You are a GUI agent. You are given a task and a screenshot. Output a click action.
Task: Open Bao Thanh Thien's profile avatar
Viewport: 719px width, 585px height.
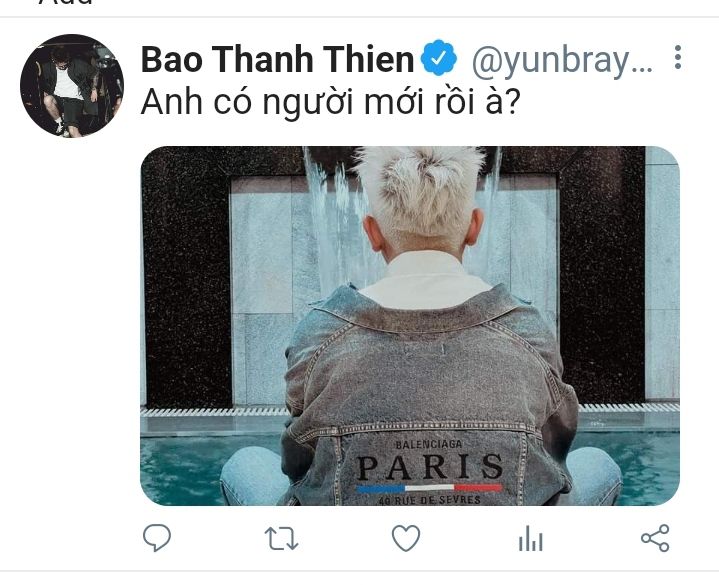tap(72, 85)
